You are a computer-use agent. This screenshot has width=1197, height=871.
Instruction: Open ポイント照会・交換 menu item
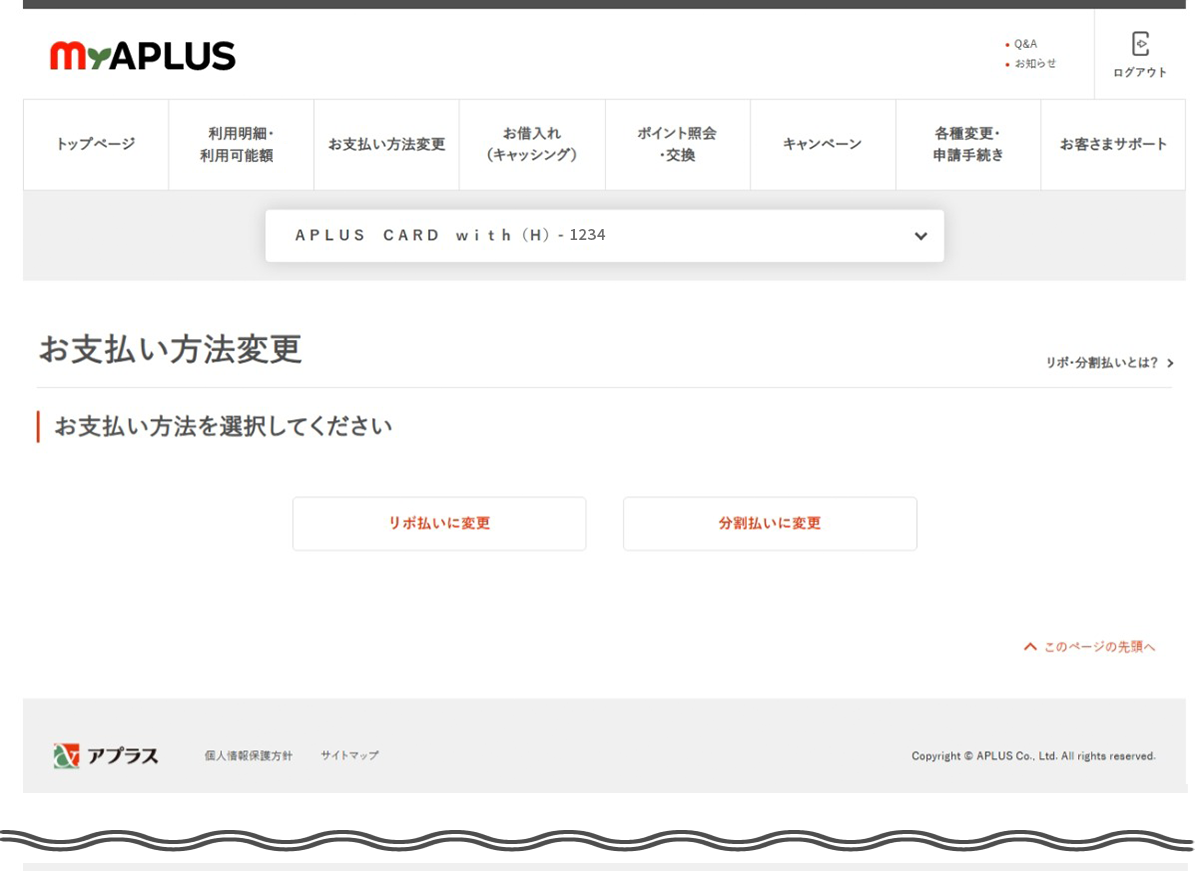677,144
